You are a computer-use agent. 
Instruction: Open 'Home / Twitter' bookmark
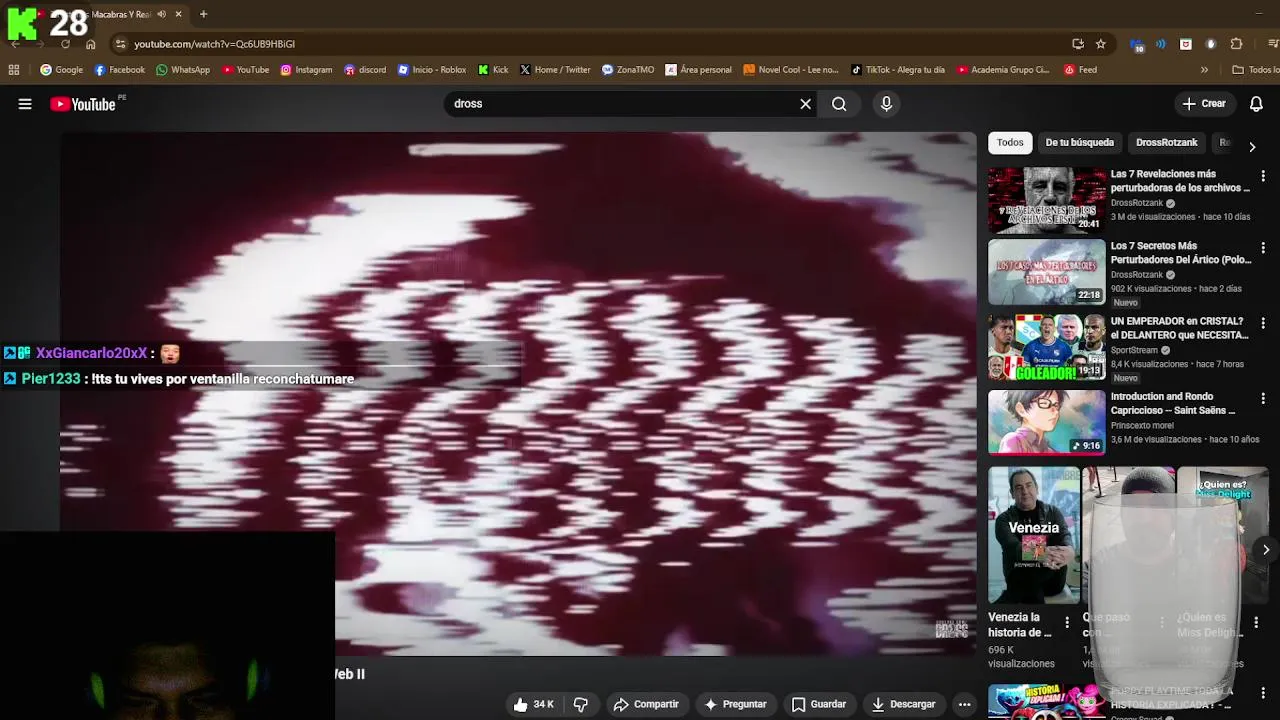555,70
